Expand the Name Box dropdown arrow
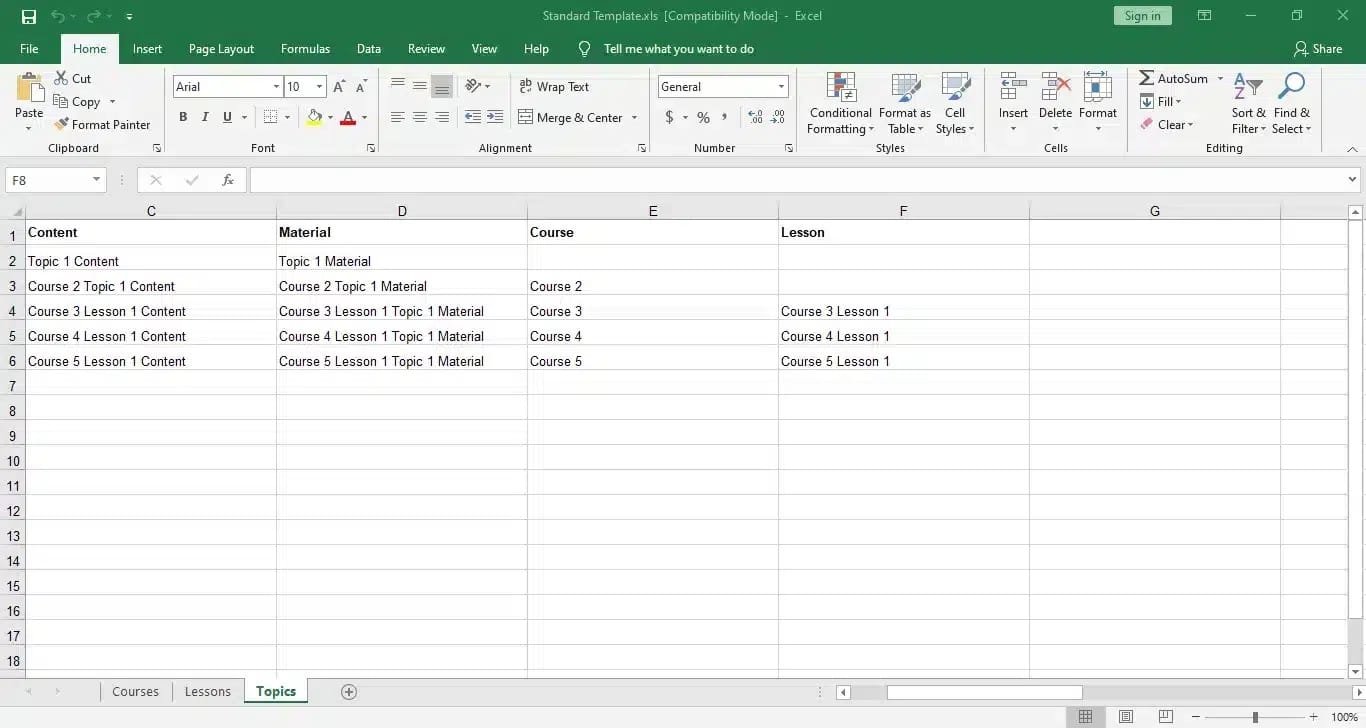Viewport: 1366px width, 728px height. [96, 180]
